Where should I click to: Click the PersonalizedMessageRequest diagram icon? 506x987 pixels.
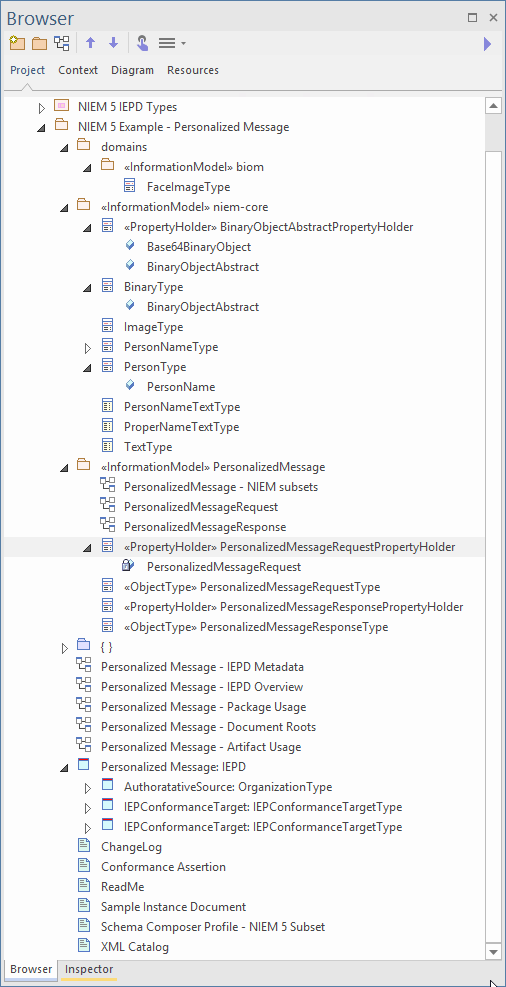108,505
